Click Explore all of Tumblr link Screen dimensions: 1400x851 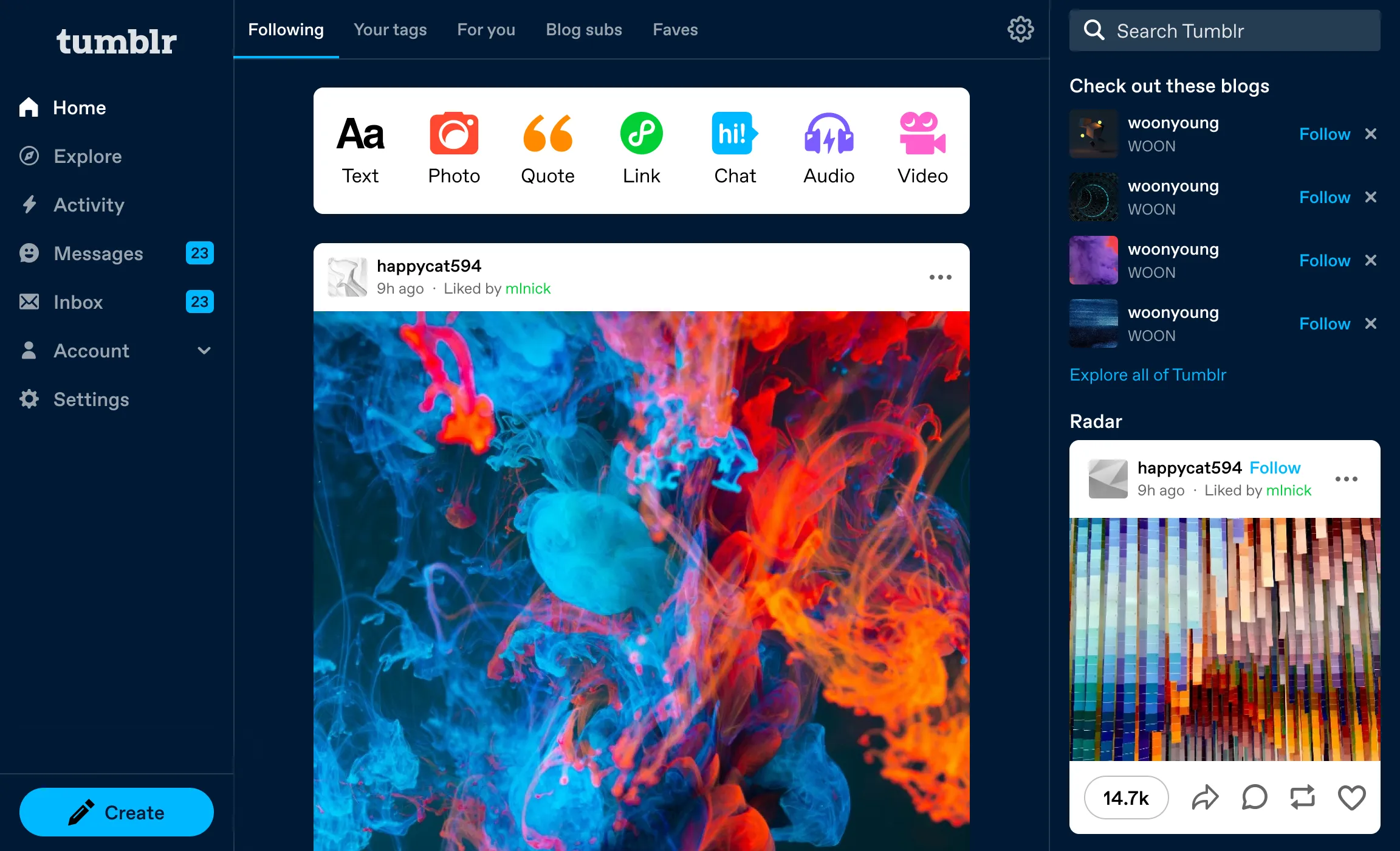tap(1148, 375)
